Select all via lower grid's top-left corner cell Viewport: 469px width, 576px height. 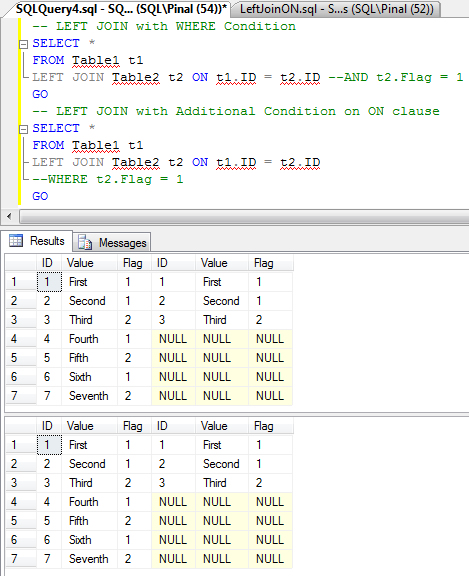tap(21, 426)
